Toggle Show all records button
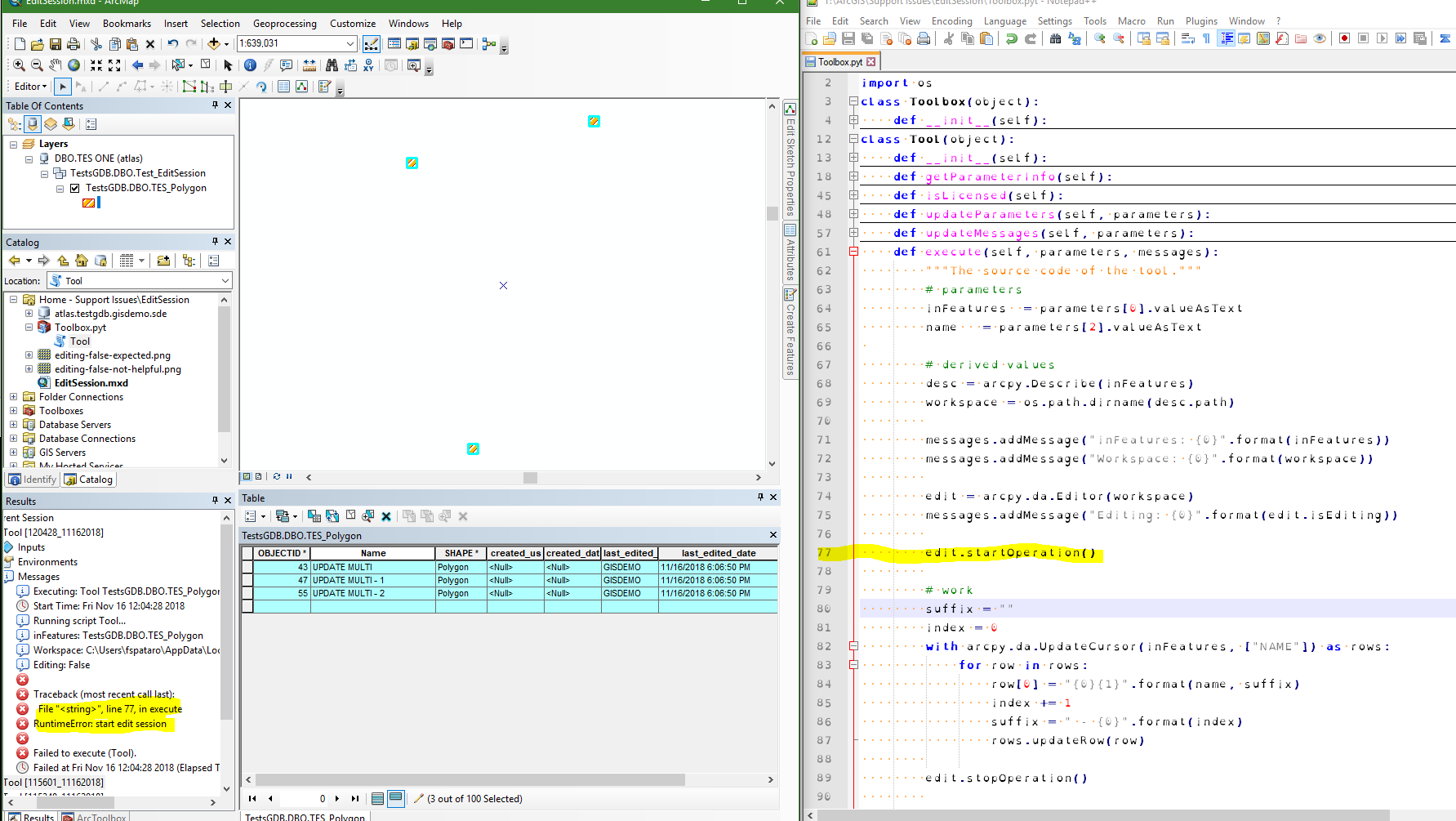The height and width of the screenshot is (821, 1456). 377,798
